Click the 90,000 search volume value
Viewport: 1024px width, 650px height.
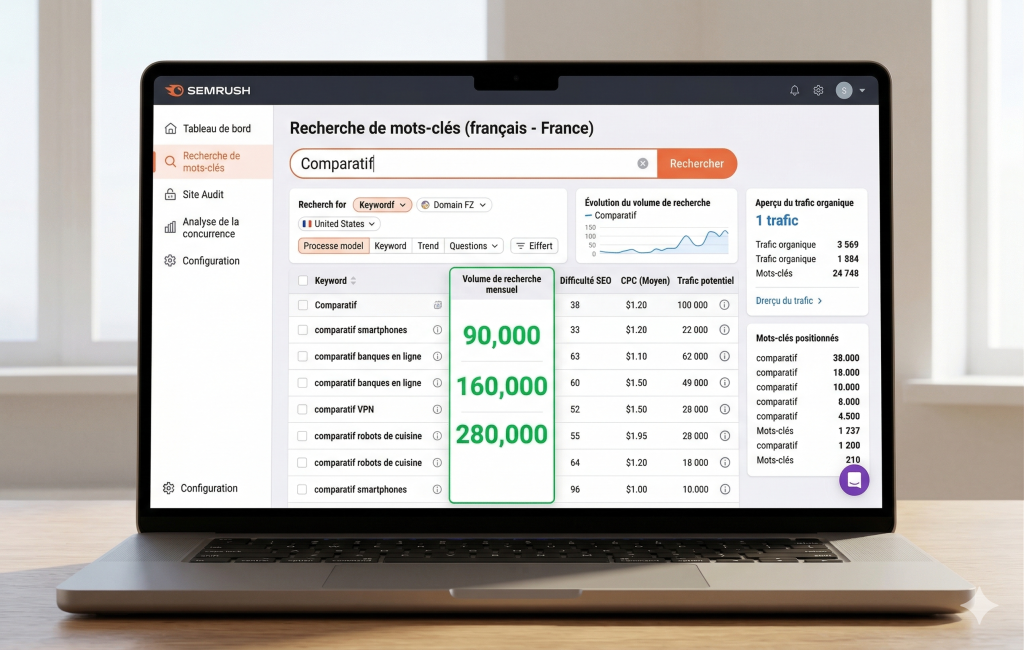coord(502,335)
